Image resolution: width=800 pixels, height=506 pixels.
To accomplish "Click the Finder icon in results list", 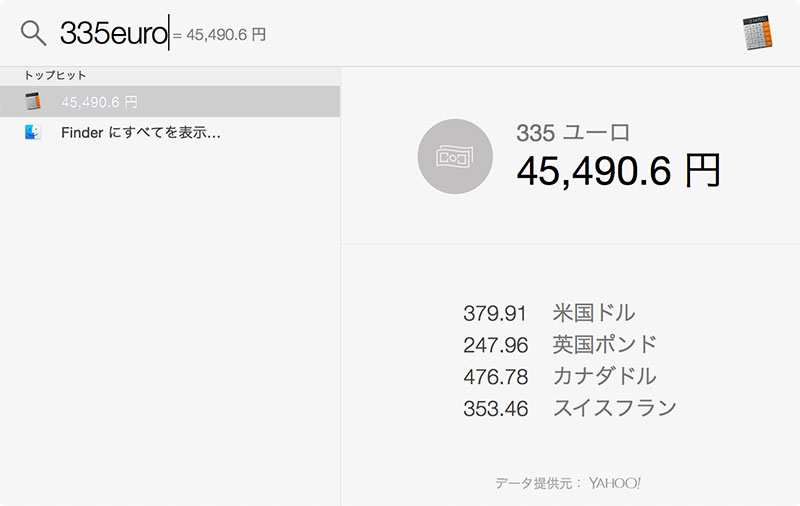I will pyautogui.click(x=33, y=133).
